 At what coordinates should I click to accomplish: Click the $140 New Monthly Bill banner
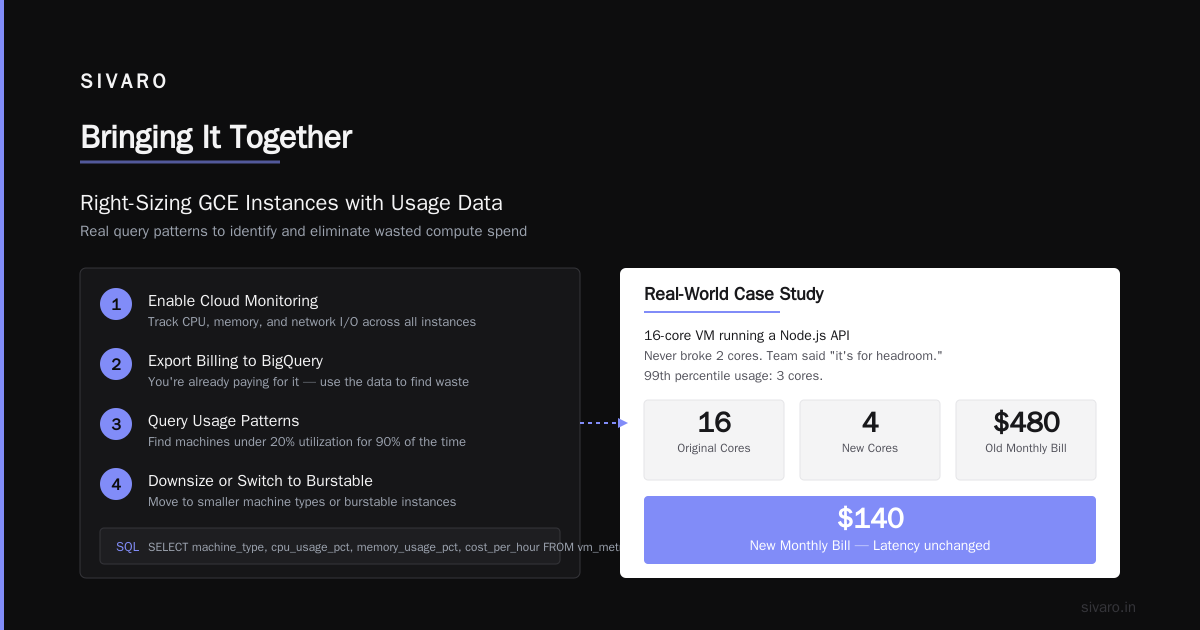tap(870, 530)
